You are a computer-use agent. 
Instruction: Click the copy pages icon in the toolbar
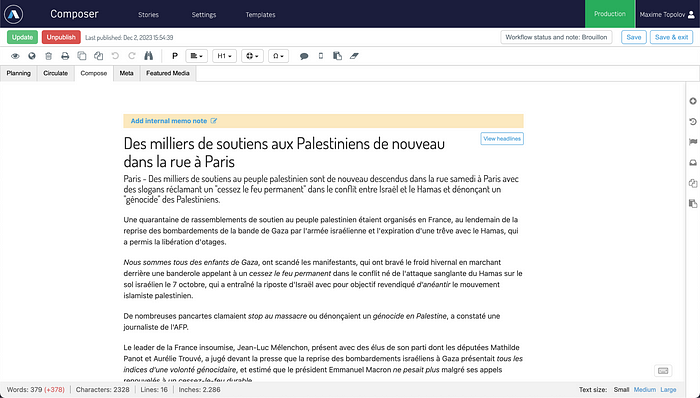(x=82, y=56)
